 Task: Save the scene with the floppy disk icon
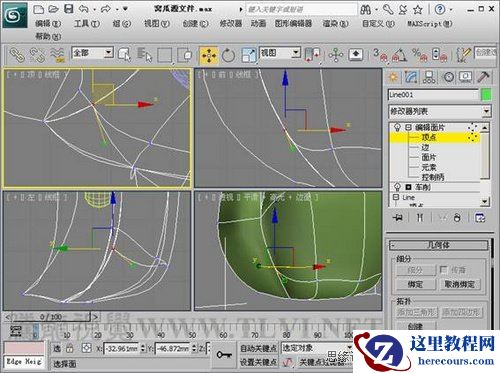(68, 9)
